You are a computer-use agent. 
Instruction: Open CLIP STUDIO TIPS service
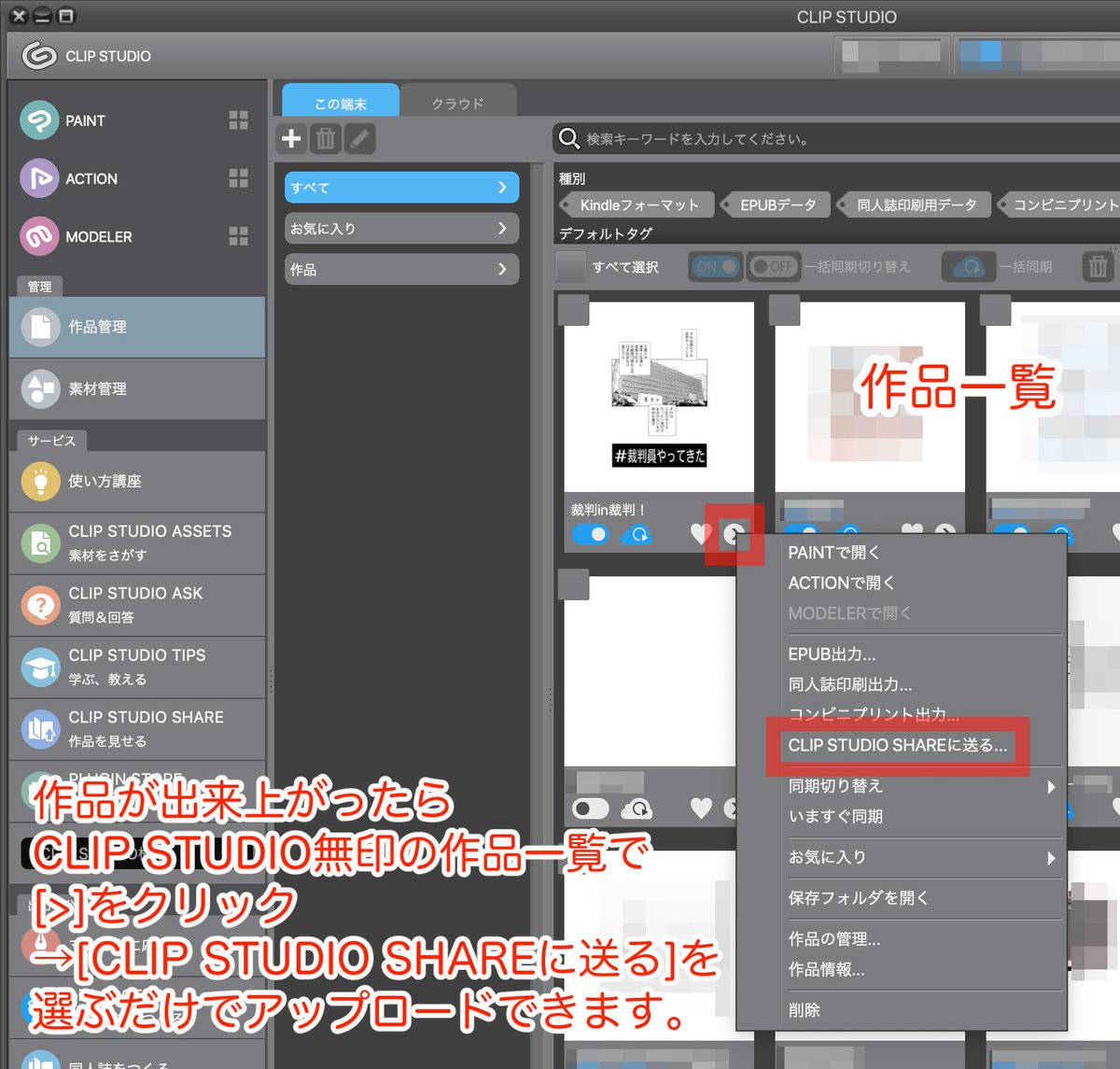(x=137, y=667)
